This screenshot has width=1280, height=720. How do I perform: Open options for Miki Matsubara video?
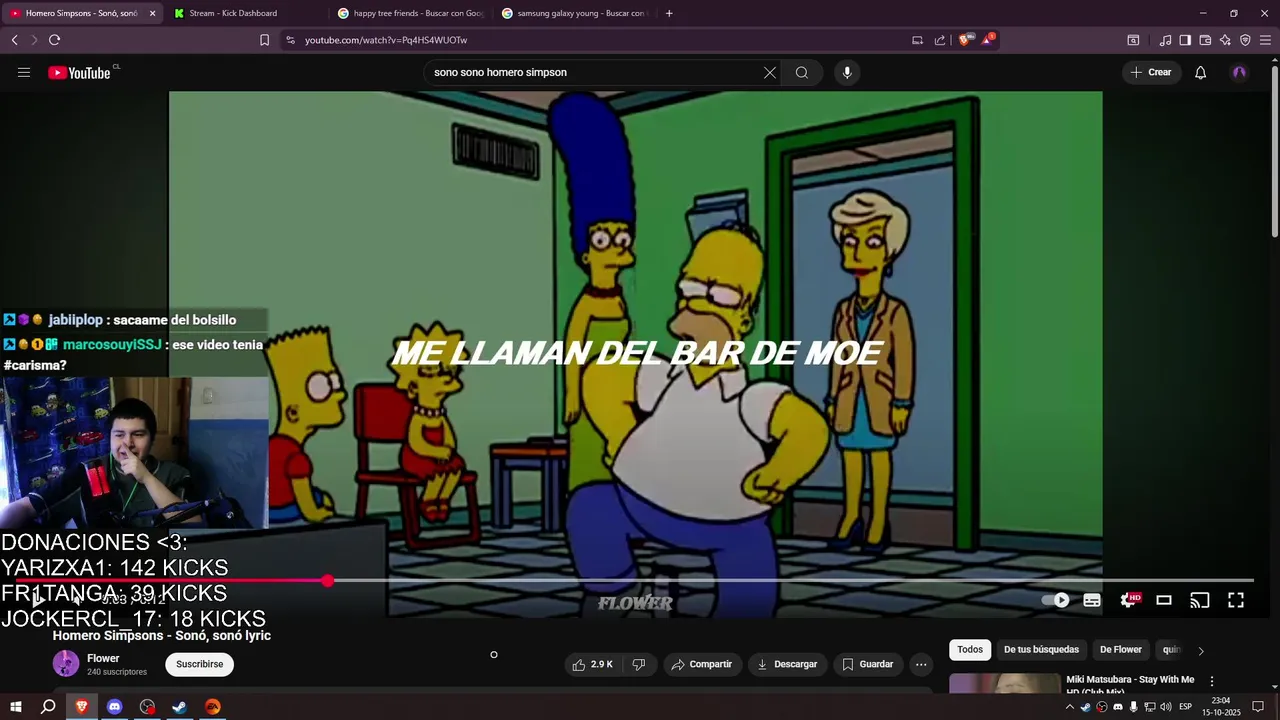click(1212, 681)
